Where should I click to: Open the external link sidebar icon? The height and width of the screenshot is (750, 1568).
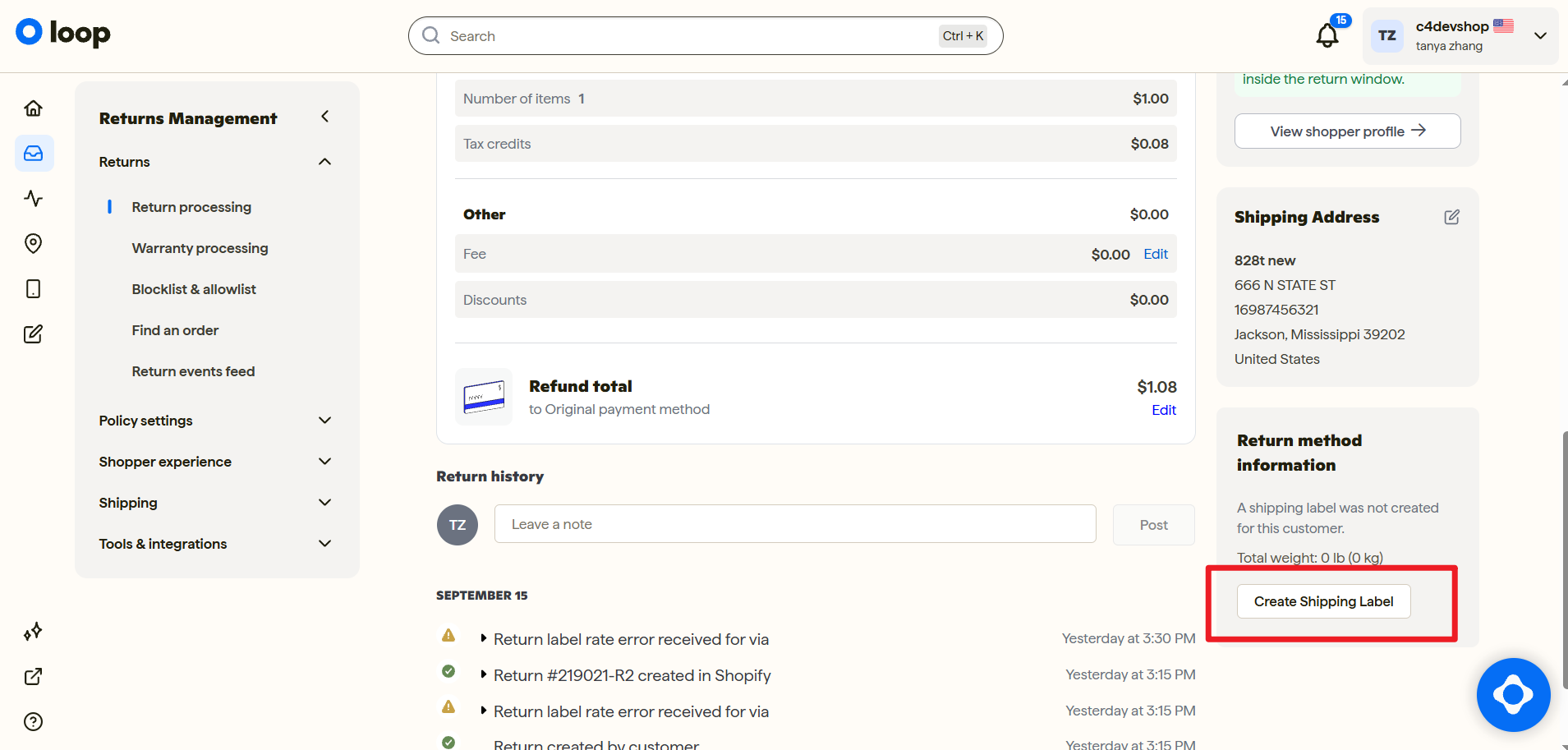34,677
